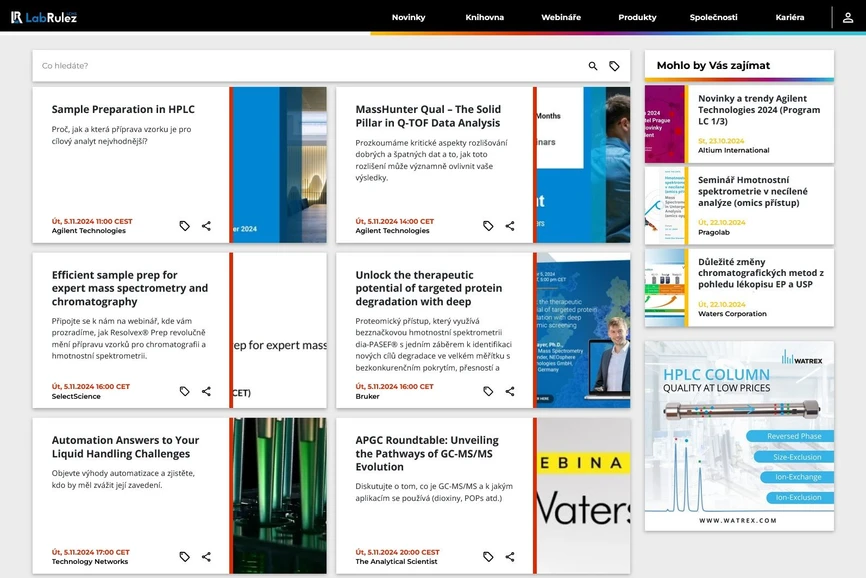Click 'Agilent Technologies' under Sample Preparation card

pyautogui.click(x=88, y=231)
